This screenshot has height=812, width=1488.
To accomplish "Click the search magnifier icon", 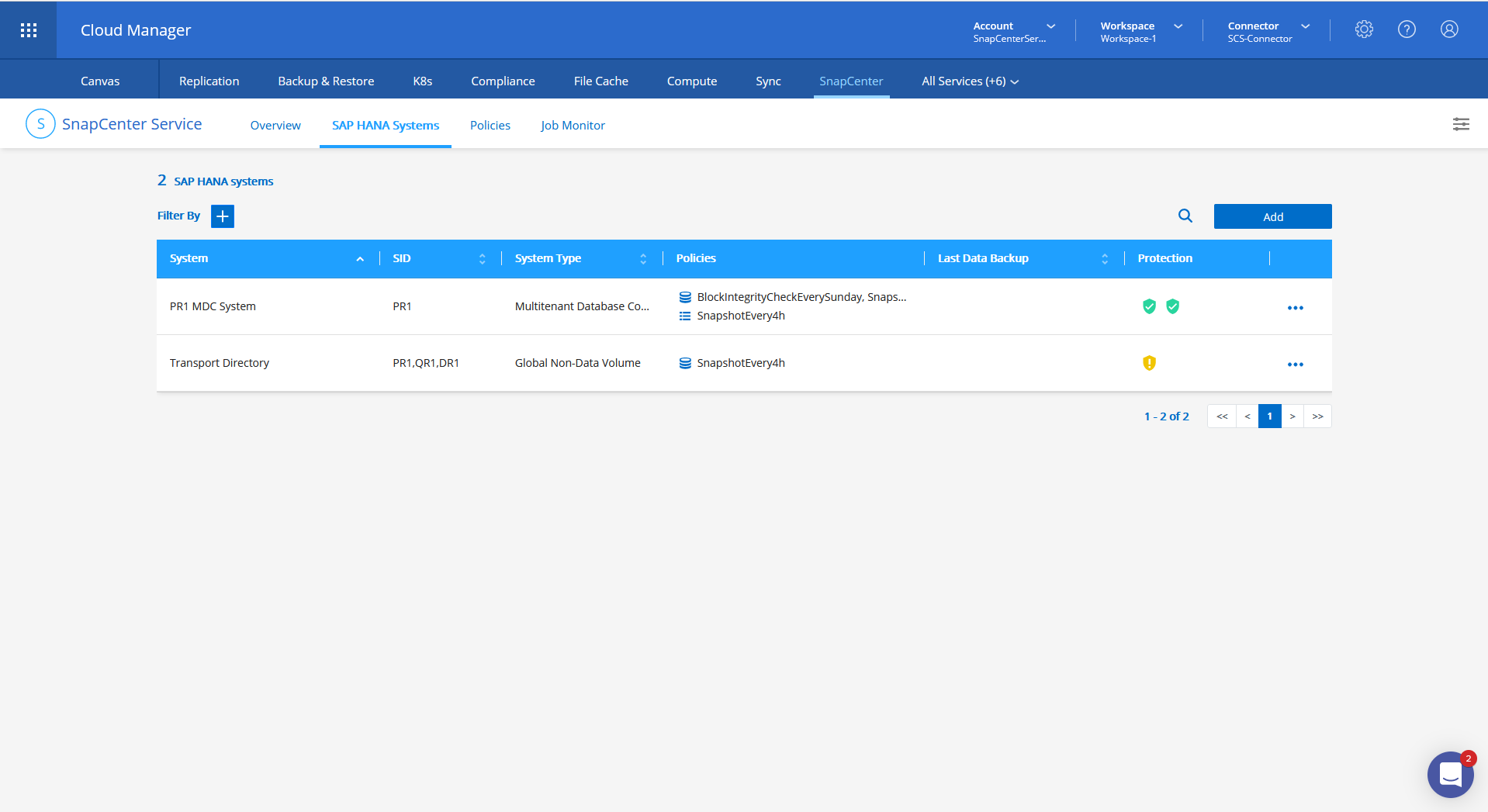I will click(x=1185, y=216).
